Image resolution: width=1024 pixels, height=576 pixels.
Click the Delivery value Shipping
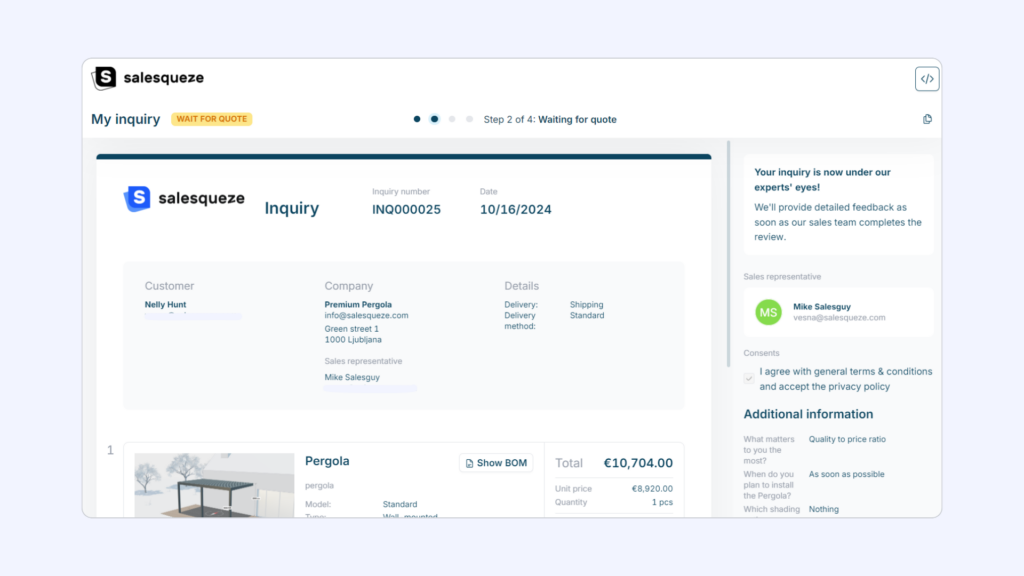586,304
